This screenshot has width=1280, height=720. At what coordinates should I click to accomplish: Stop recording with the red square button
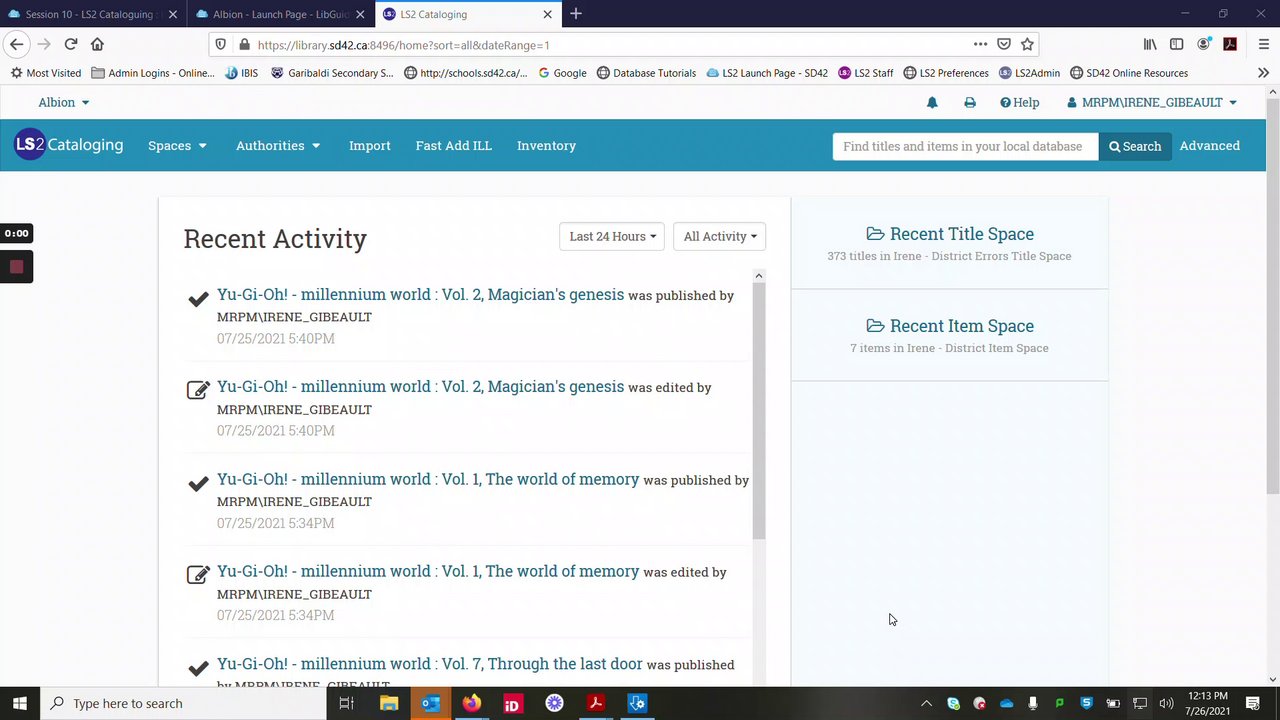pos(16,267)
